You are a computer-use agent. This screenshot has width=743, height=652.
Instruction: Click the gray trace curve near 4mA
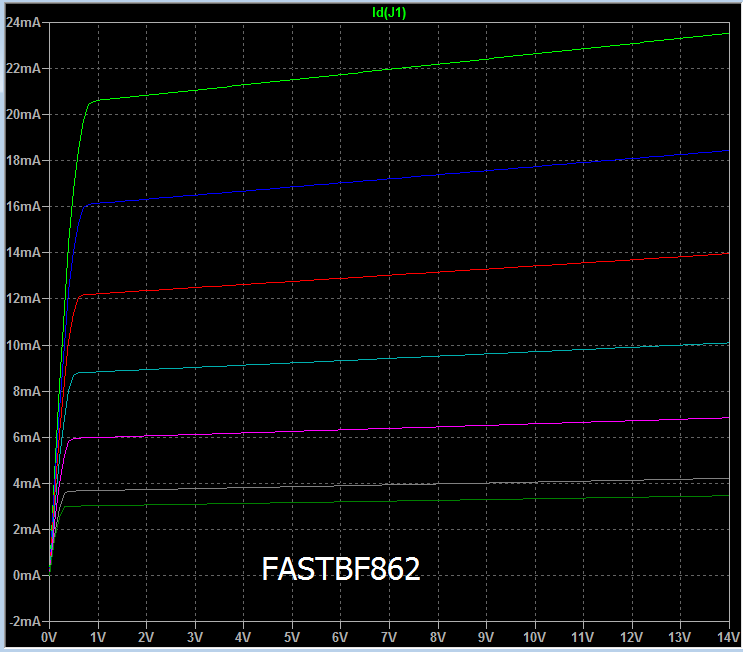tap(389, 485)
